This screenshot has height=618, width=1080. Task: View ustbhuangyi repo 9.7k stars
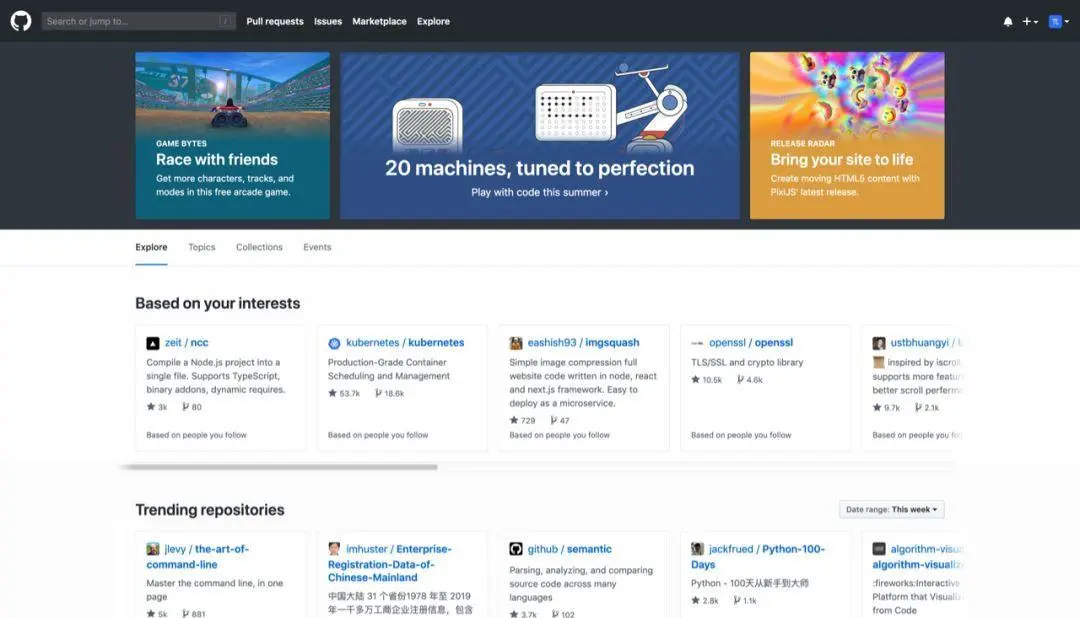tap(886, 408)
